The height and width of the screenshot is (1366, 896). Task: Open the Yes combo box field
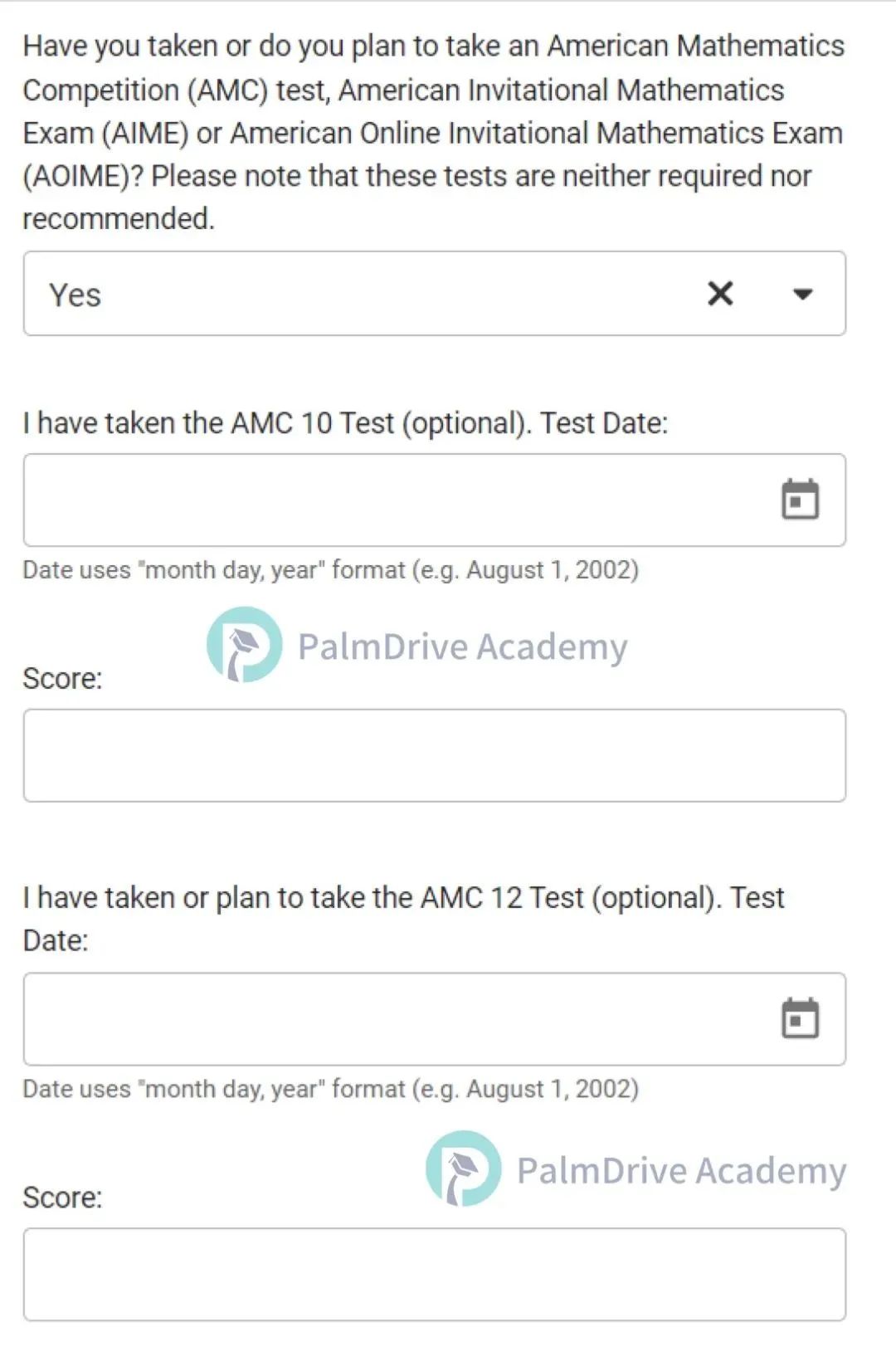click(435, 294)
